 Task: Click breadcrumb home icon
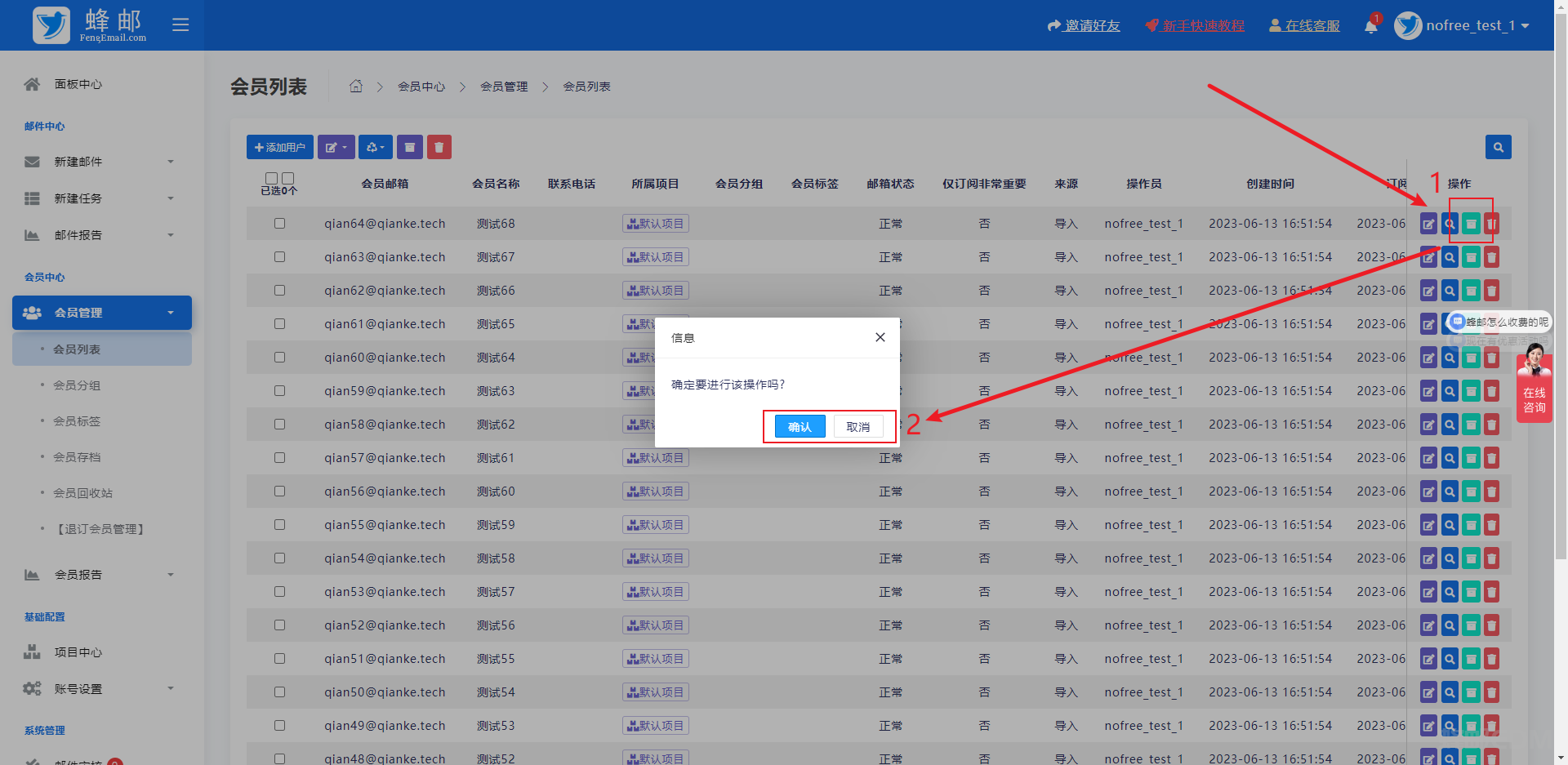[x=356, y=86]
